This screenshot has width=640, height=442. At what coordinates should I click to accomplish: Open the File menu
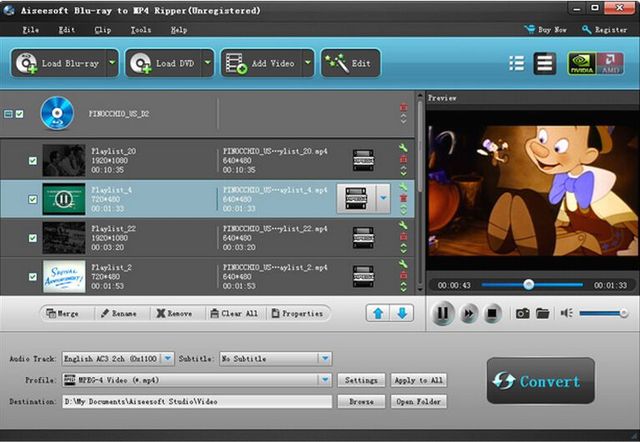[x=31, y=30]
